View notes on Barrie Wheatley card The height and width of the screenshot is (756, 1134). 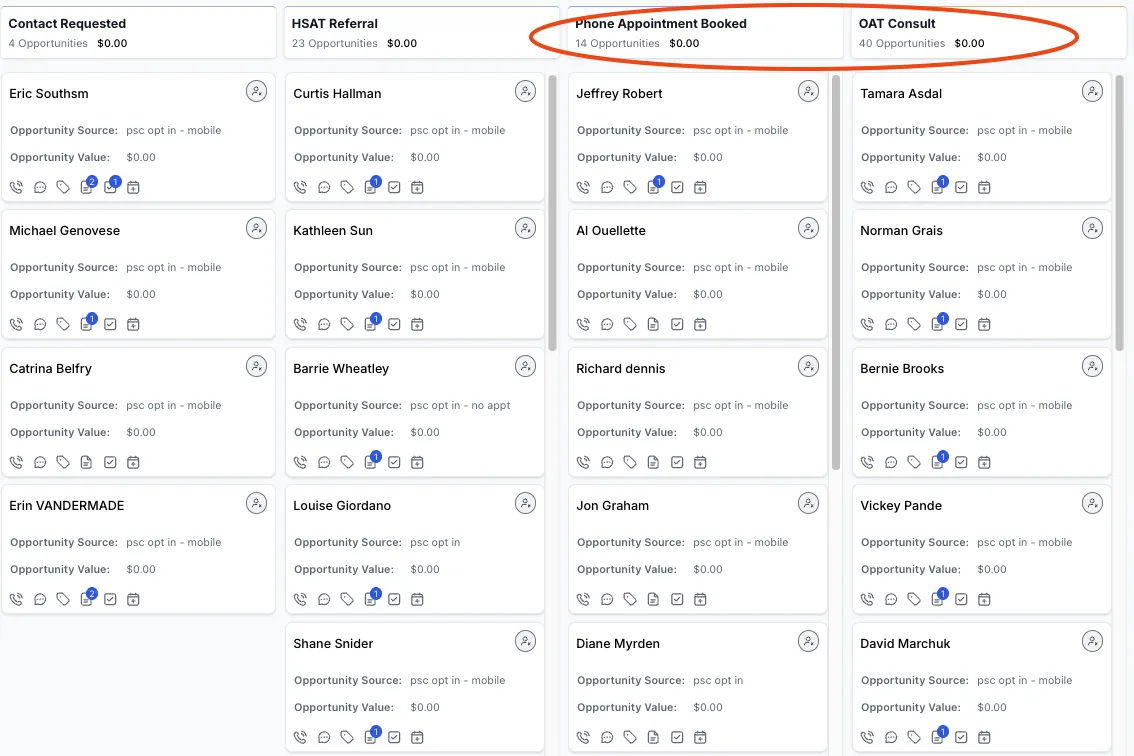(x=371, y=462)
